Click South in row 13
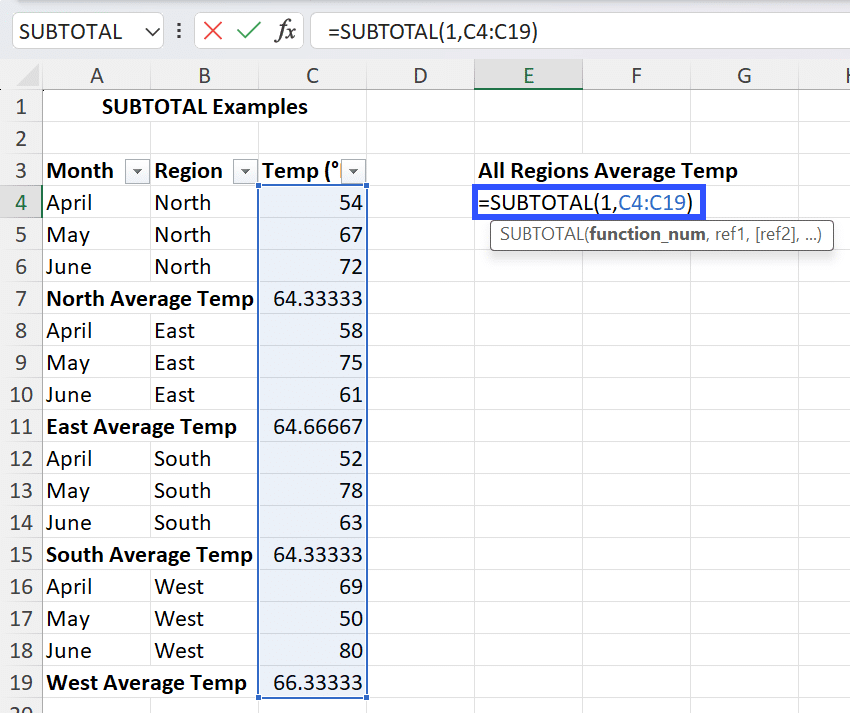 (182, 491)
